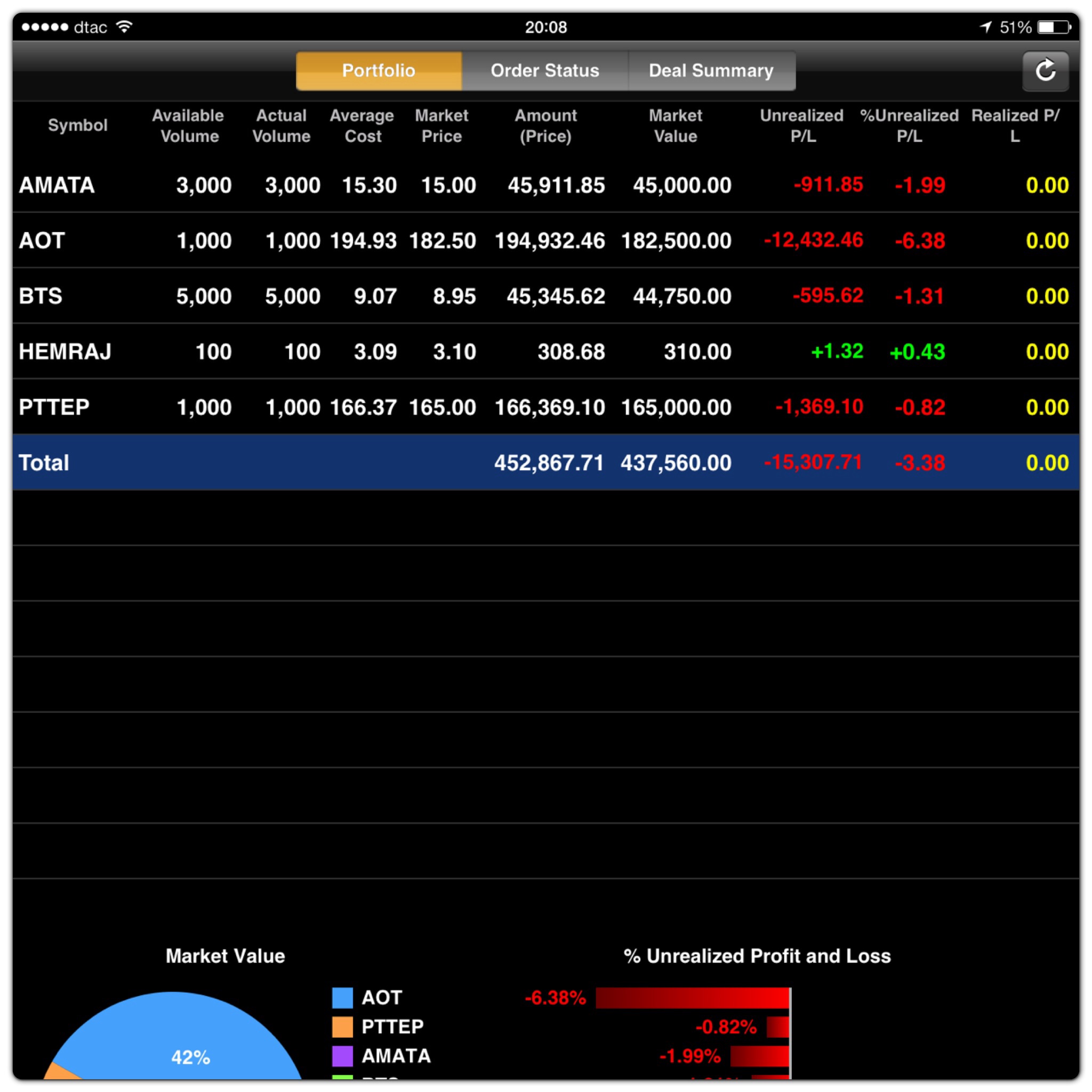
Task: Click the purple AMATA legend swatch
Action: (x=342, y=1055)
